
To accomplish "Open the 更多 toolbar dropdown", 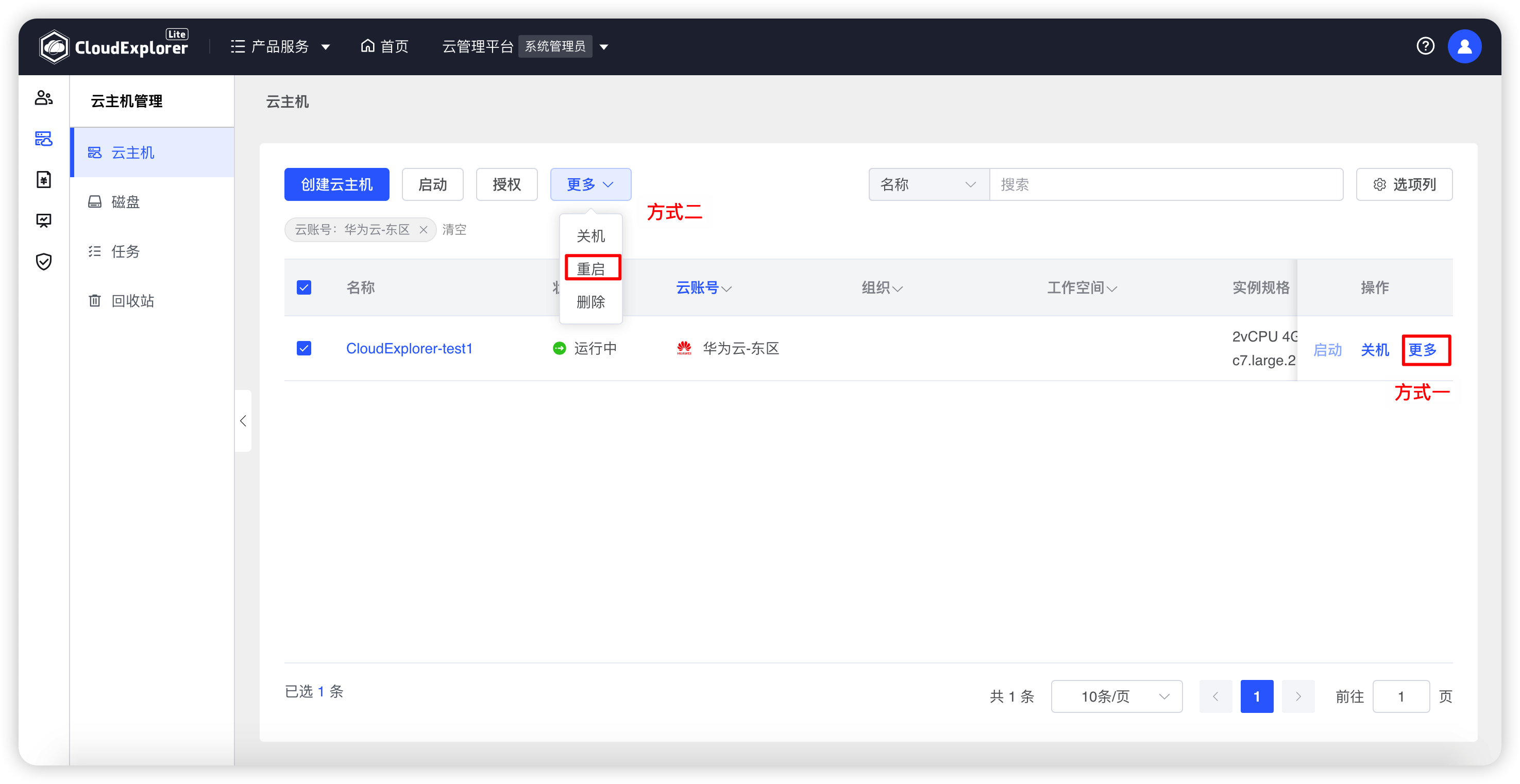I will pos(590,184).
